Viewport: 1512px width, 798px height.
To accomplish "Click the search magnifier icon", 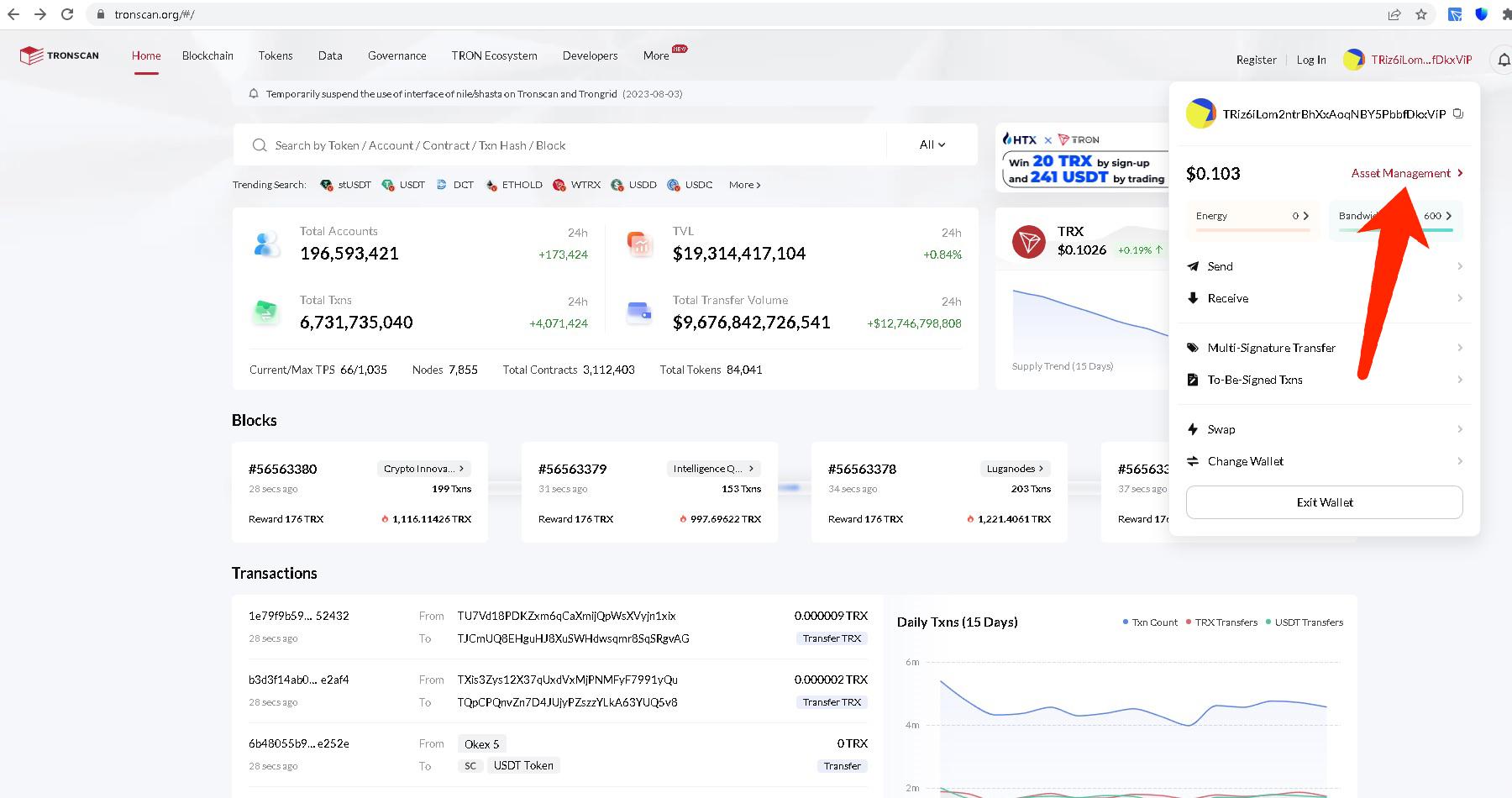I will 260,145.
